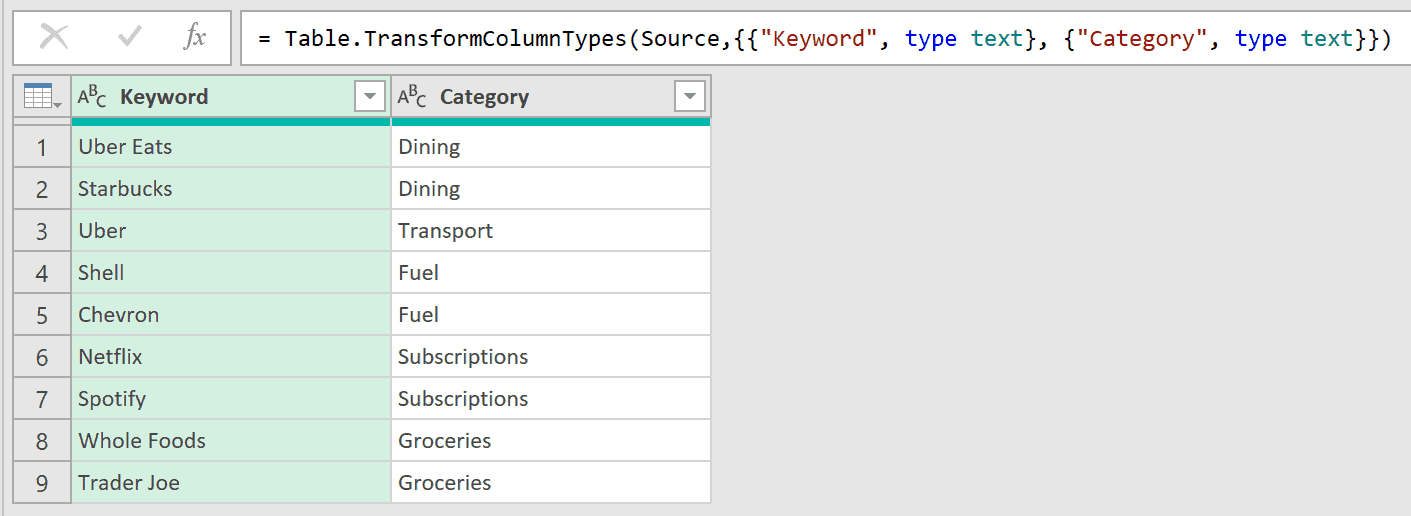1411x516 pixels.
Task: Select the 'Fuel' cell in the Chevron row
Action: click(551, 315)
